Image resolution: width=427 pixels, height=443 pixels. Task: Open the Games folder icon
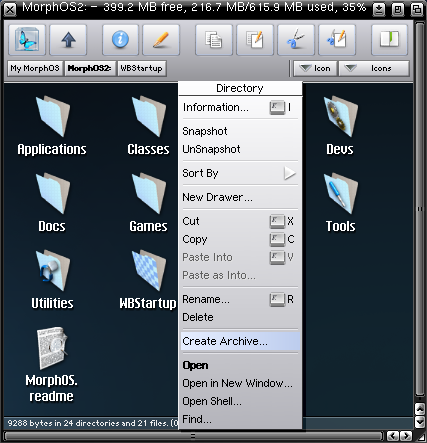tap(149, 203)
